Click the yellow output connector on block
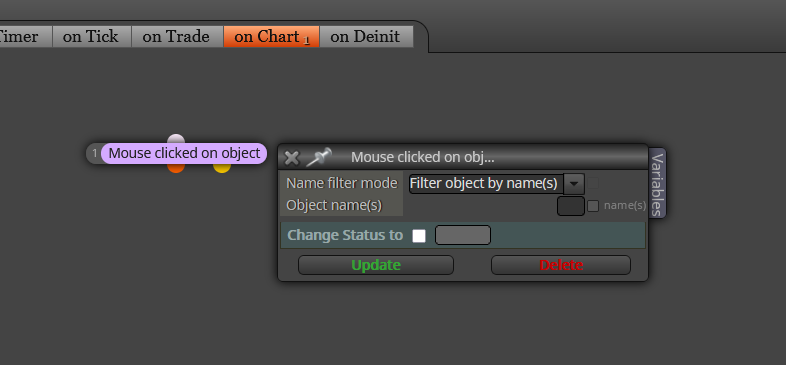Viewport: 786px width, 365px height. (x=222, y=167)
